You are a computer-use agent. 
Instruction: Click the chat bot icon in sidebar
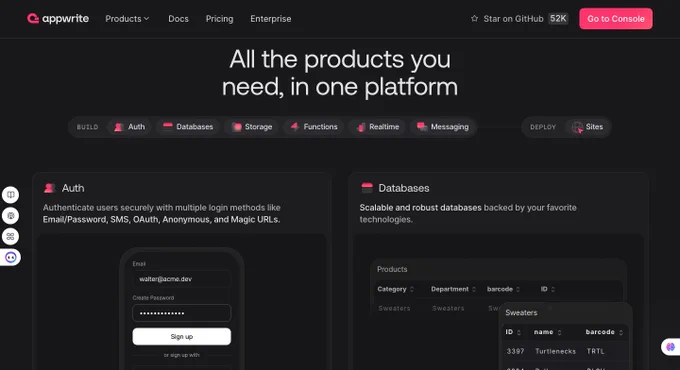[x=10, y=258]
